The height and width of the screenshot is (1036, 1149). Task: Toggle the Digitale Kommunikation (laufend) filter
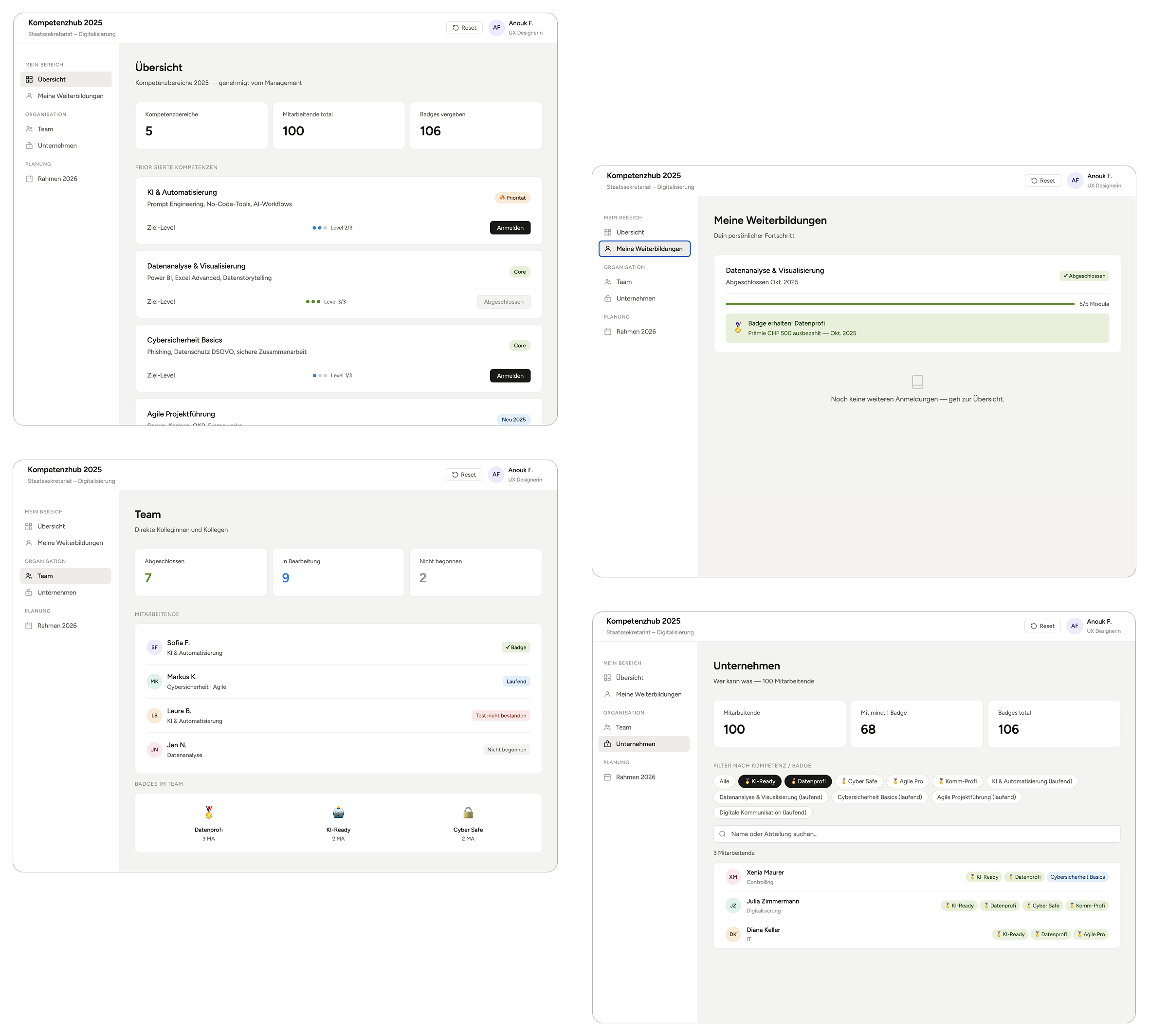coord(763,812)
